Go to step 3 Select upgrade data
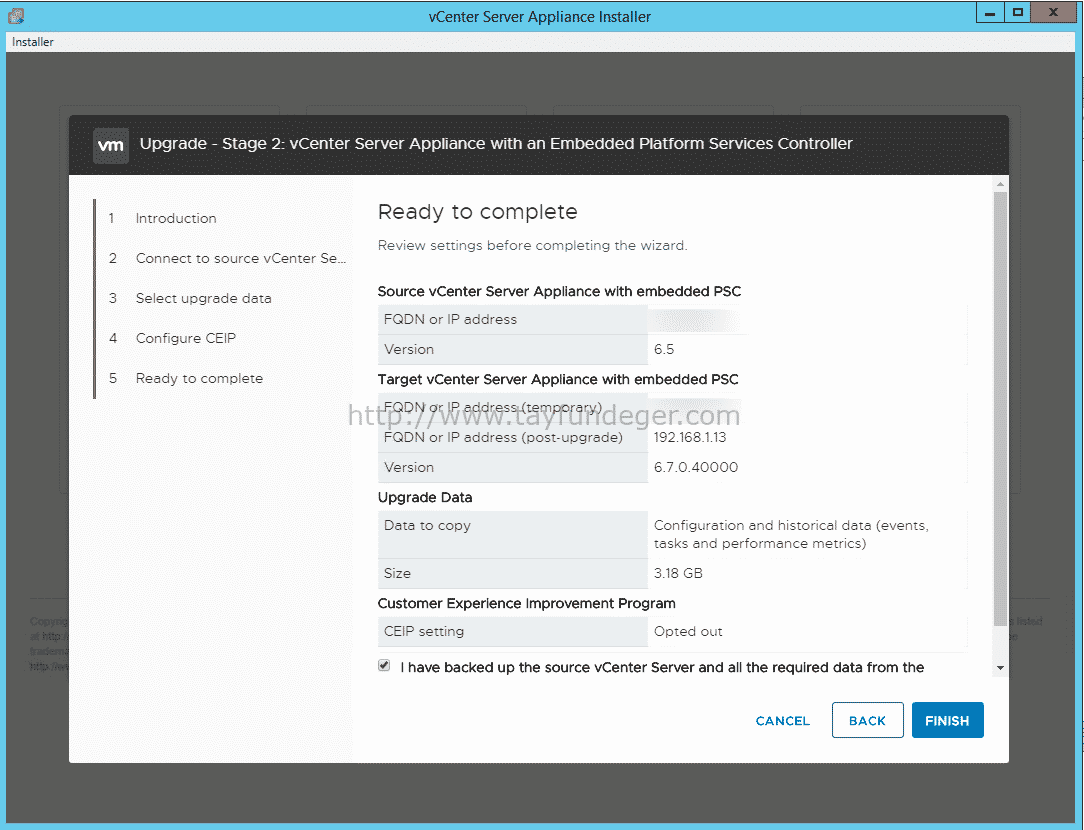The image size is (1084, 830). click(x=203, y=299)
